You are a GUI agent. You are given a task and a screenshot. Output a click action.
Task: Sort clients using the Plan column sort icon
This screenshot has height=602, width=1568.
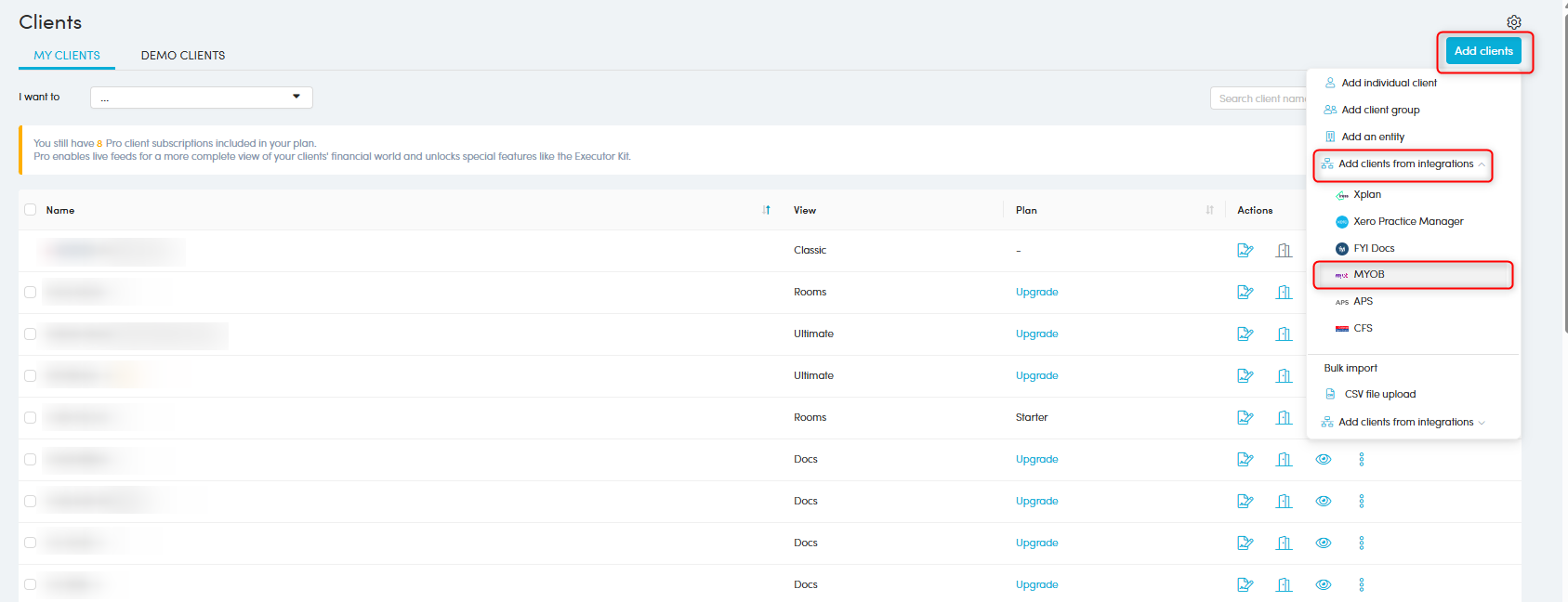[1209, 210]
